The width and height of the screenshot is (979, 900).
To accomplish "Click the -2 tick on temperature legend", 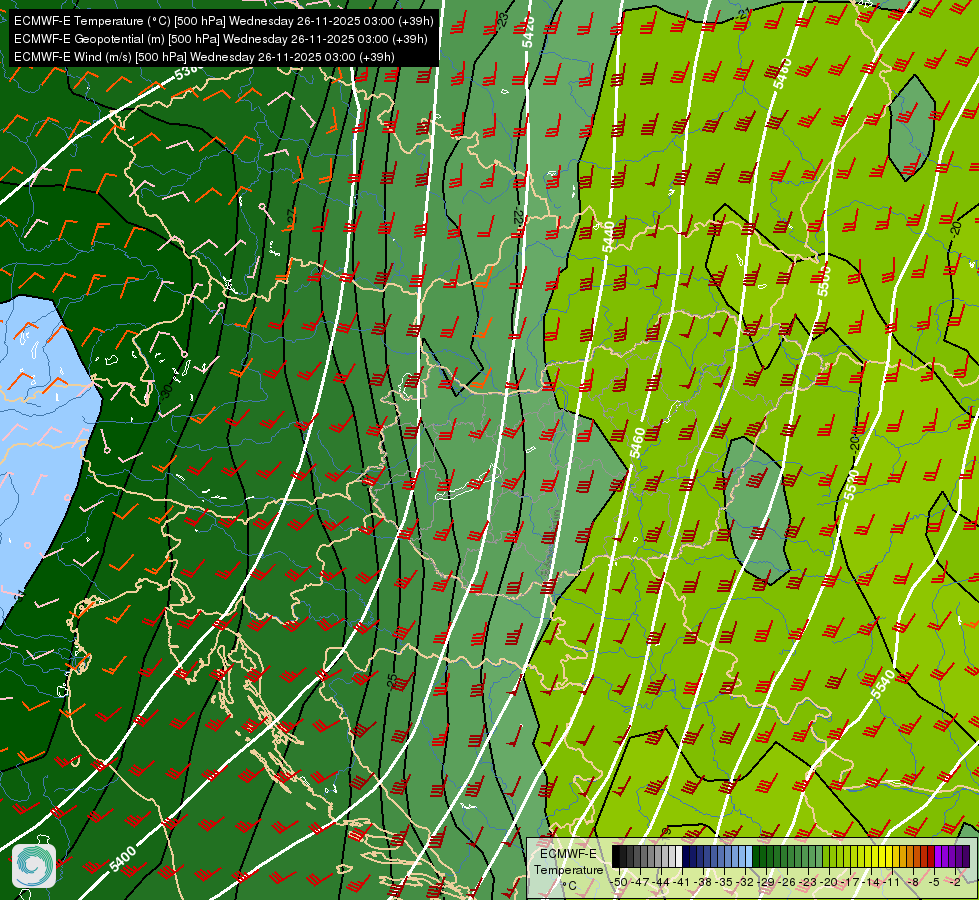I will point(955,882).
